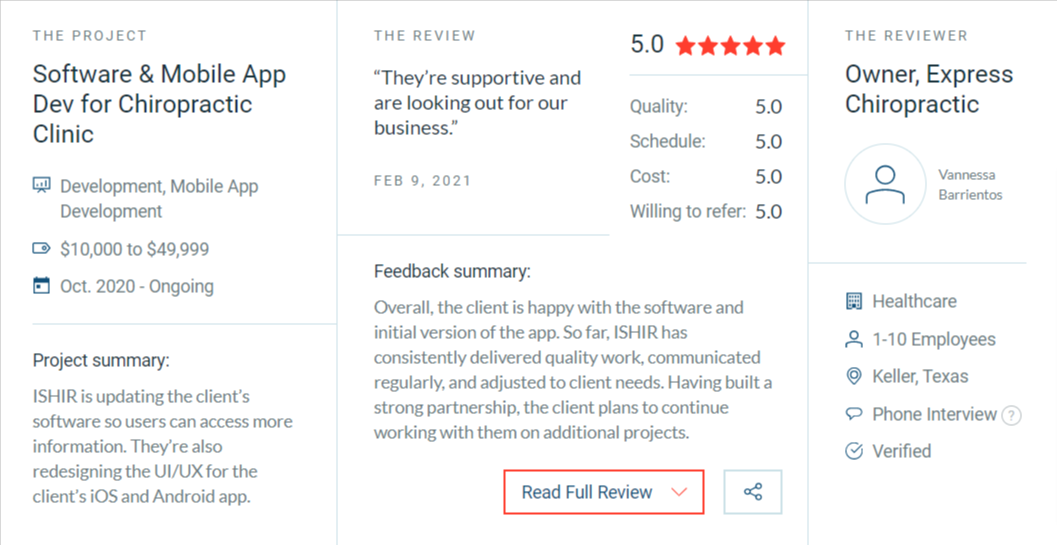Click the project title about Chiropractic Clinic

pyautogui.click(x=159, y=104)
